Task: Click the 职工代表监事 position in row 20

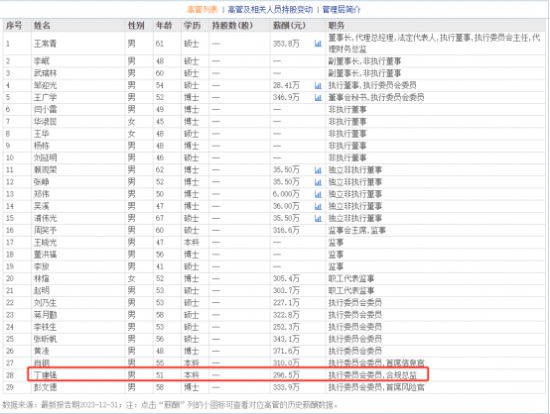Action: [x=351, y=279]
